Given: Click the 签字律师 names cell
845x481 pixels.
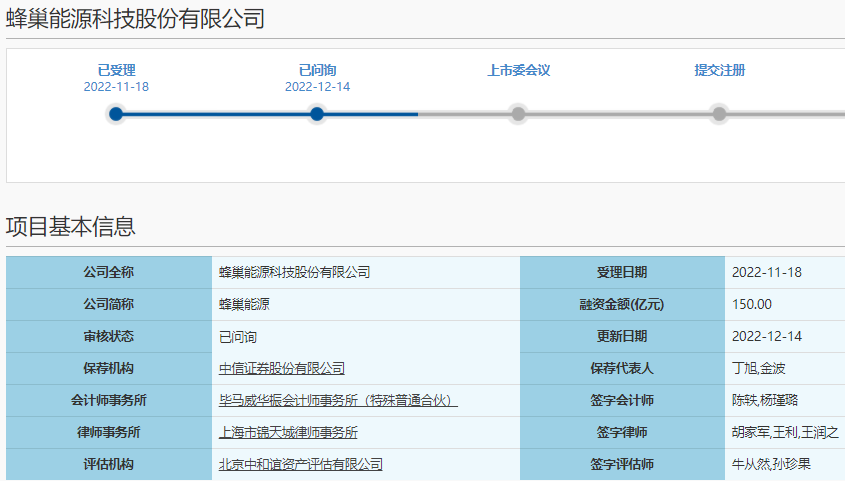Looking at the screenshot, I should click(x=785, y=432).
